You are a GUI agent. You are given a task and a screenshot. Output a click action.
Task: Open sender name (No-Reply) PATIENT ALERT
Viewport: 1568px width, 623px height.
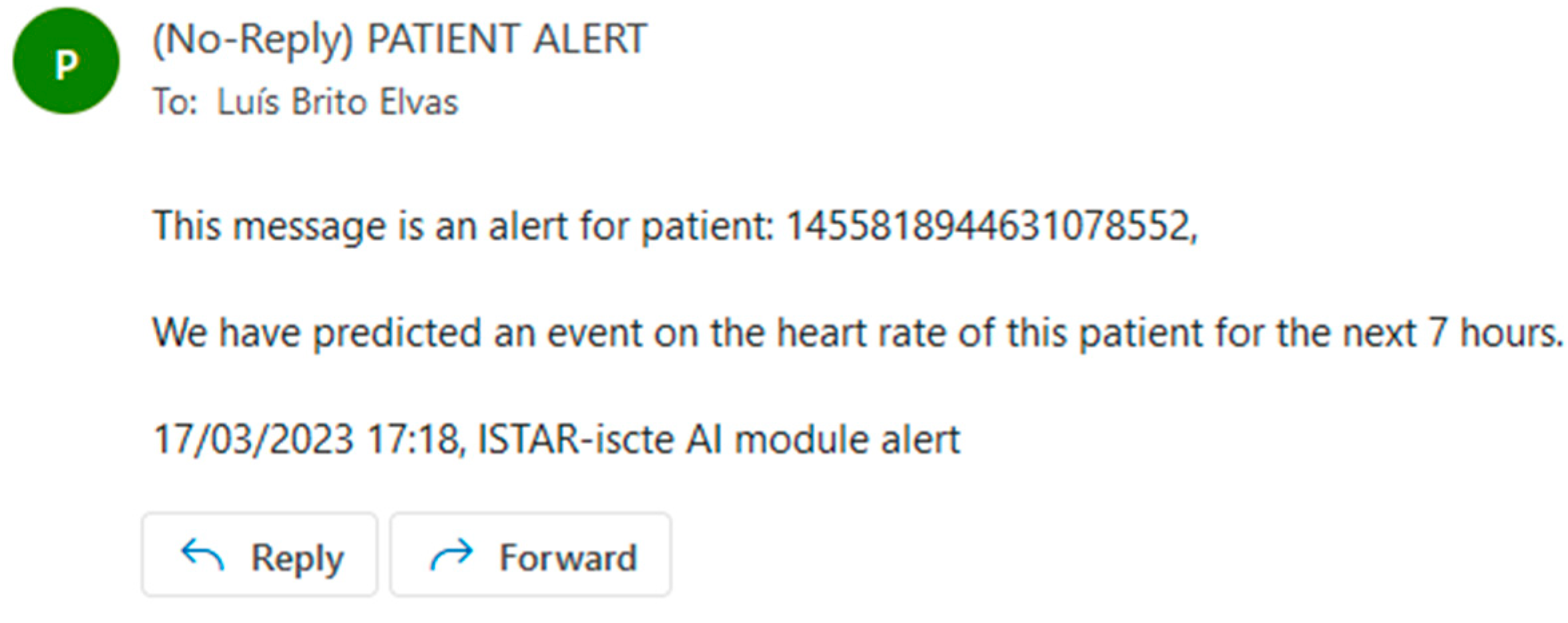coord(399,39)
